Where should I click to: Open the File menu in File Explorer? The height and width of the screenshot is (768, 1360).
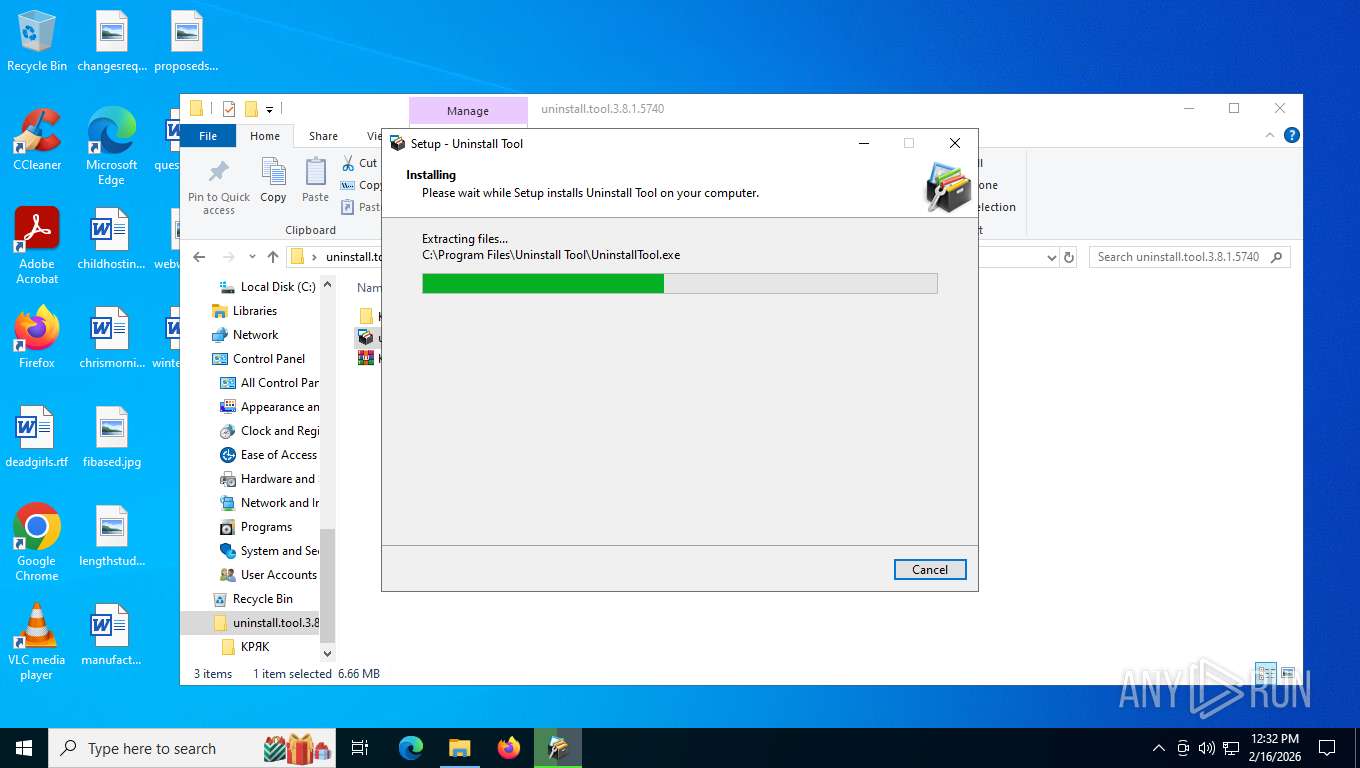208,136
